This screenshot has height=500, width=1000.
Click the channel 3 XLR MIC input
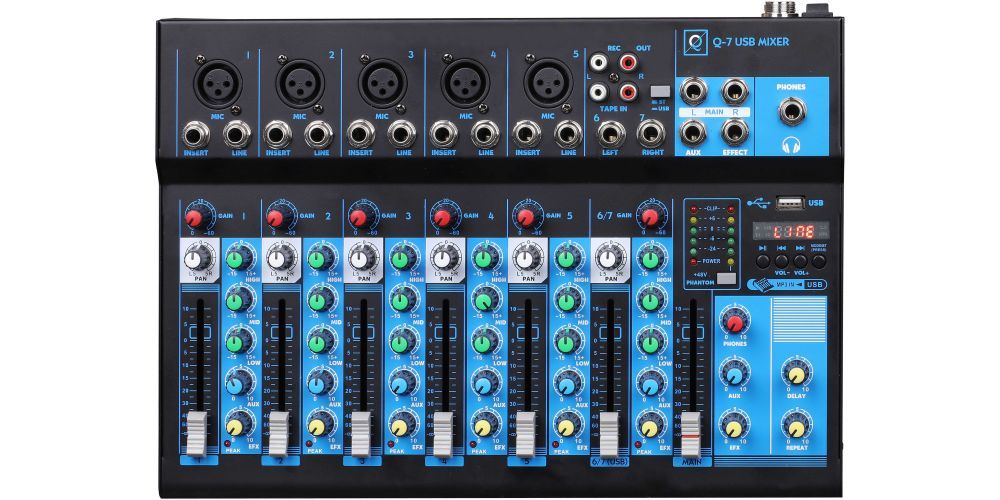pos(383,83)
